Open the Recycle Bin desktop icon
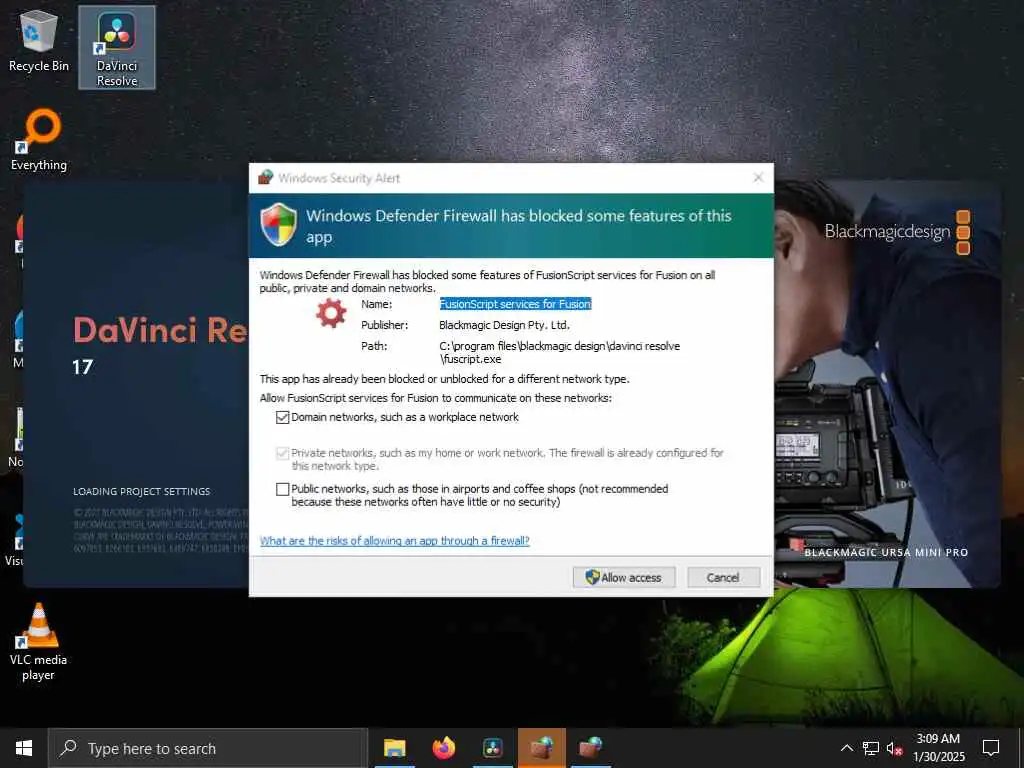Viewport: 1024px width, 768px height. (x=39, y=42)
